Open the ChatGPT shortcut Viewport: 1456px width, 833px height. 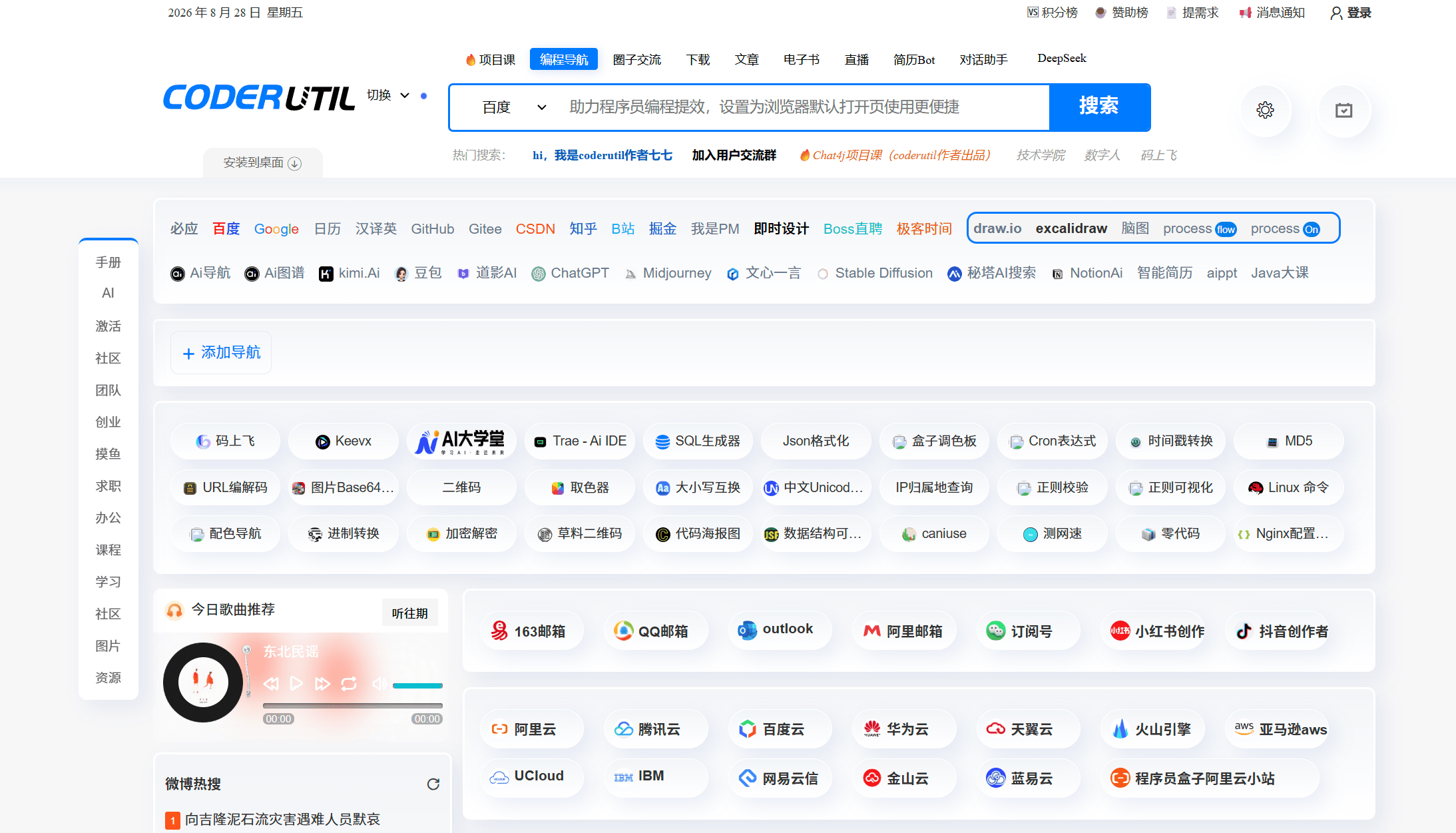point(571,273)
